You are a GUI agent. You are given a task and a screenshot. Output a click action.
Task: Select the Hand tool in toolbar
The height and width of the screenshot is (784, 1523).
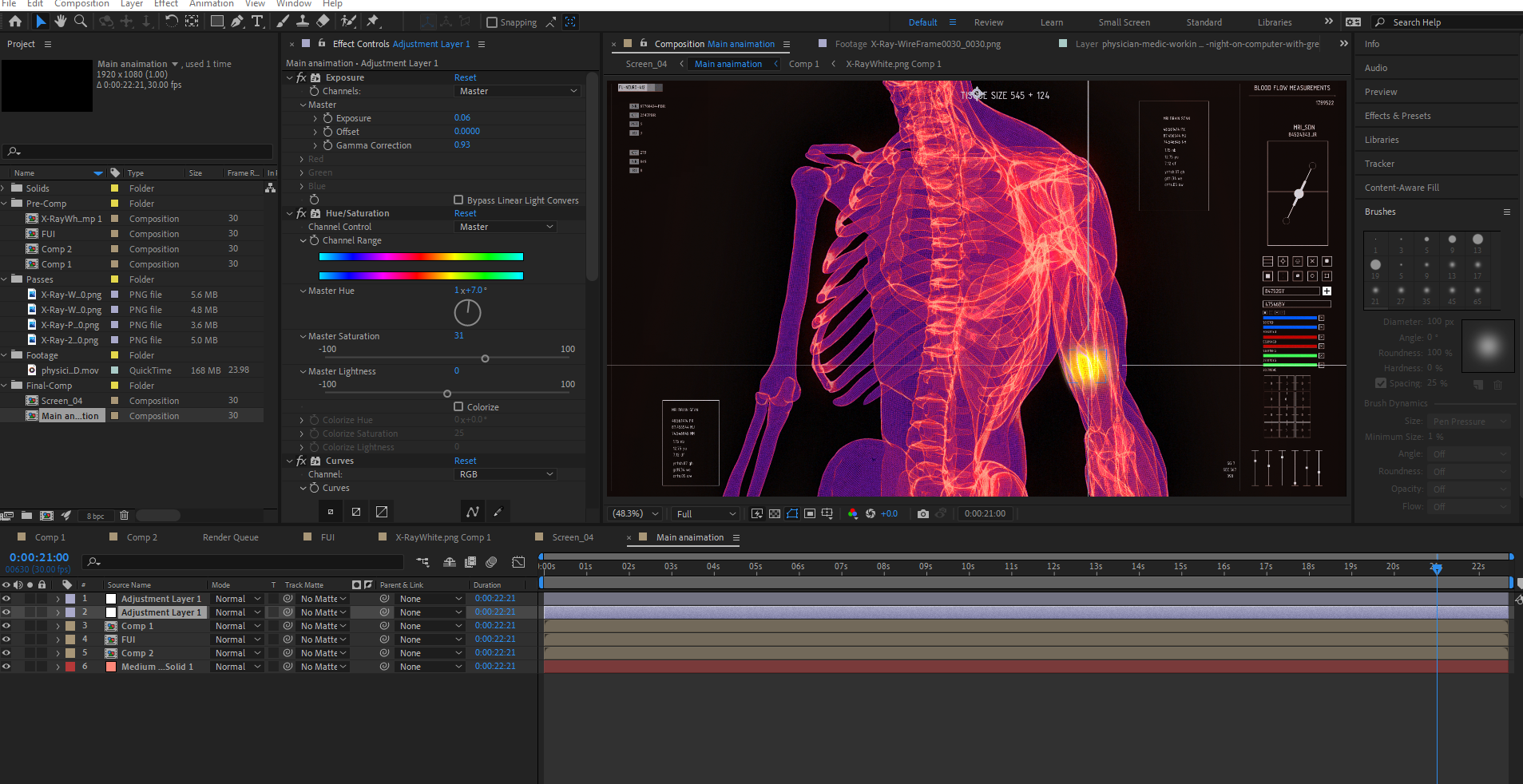point(61,22)
